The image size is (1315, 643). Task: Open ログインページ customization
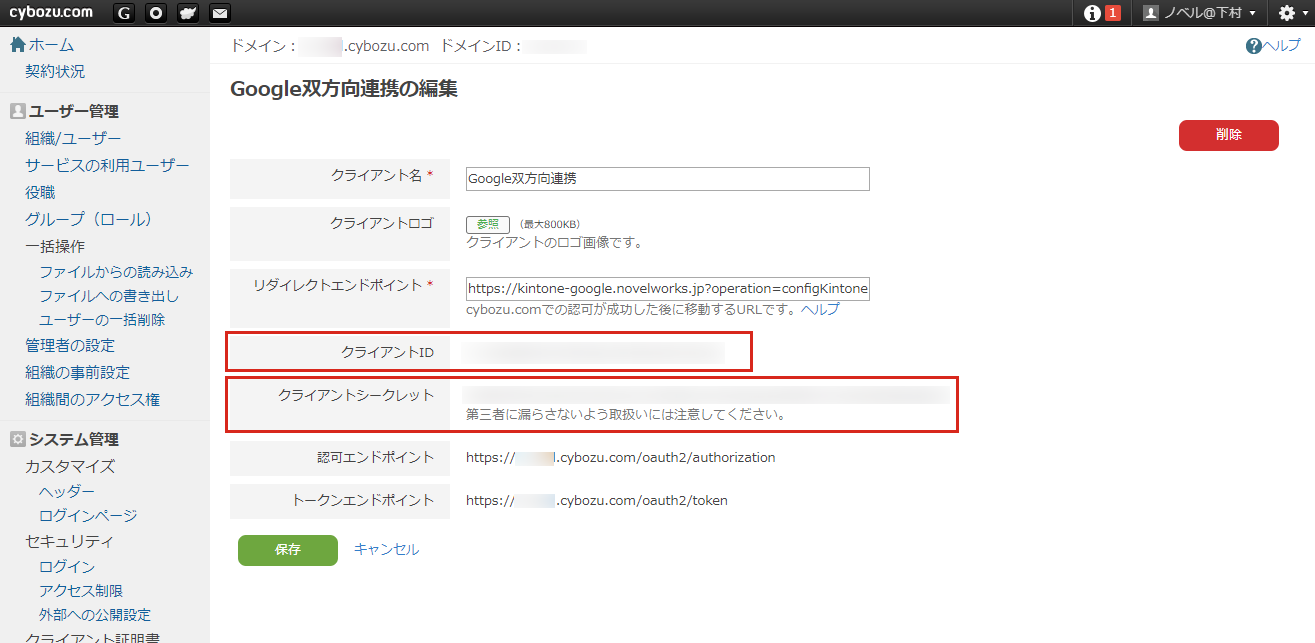click(x=88, y=516)
